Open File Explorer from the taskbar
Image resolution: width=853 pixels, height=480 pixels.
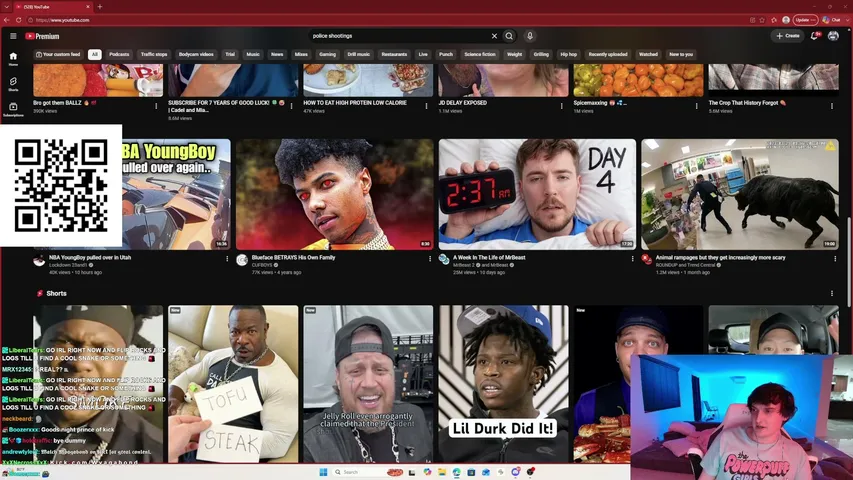(x=442, y=472)
